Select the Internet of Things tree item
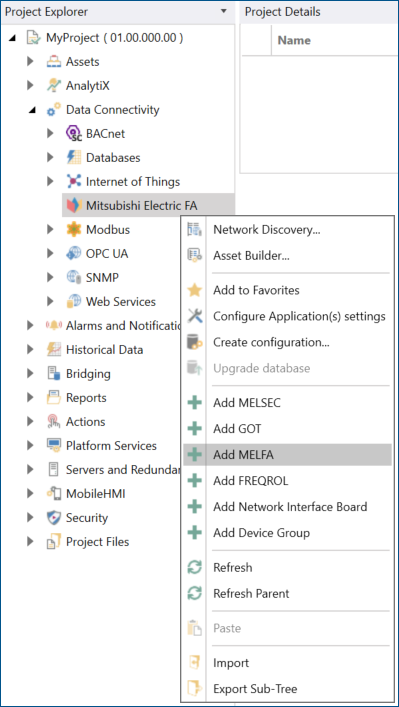This screenshot has height=707, width=399. [133, 182]
